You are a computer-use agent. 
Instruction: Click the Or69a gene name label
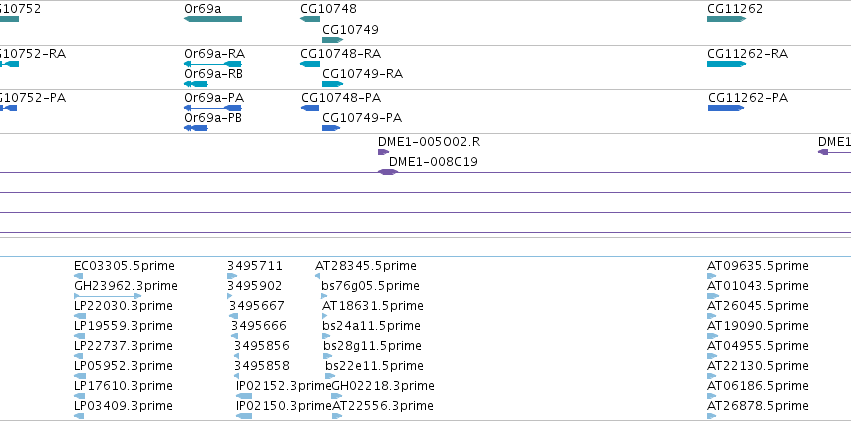click(x=203, y=9)
